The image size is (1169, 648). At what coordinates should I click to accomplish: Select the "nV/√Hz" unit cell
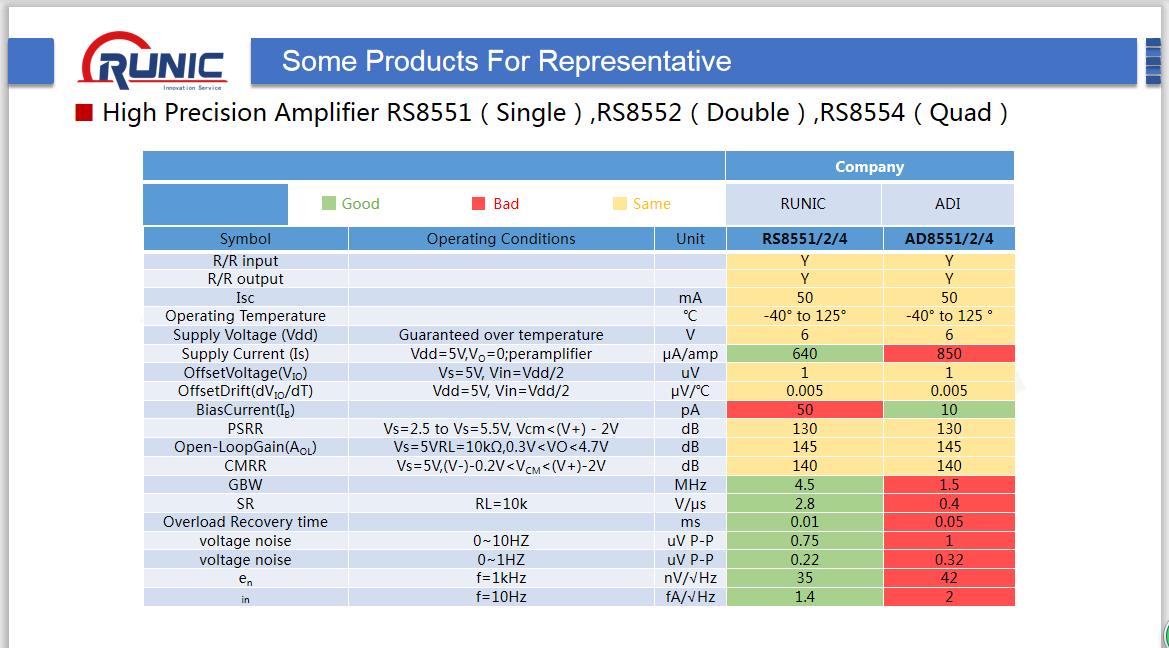pyautogui.click(x=690, y=578)
